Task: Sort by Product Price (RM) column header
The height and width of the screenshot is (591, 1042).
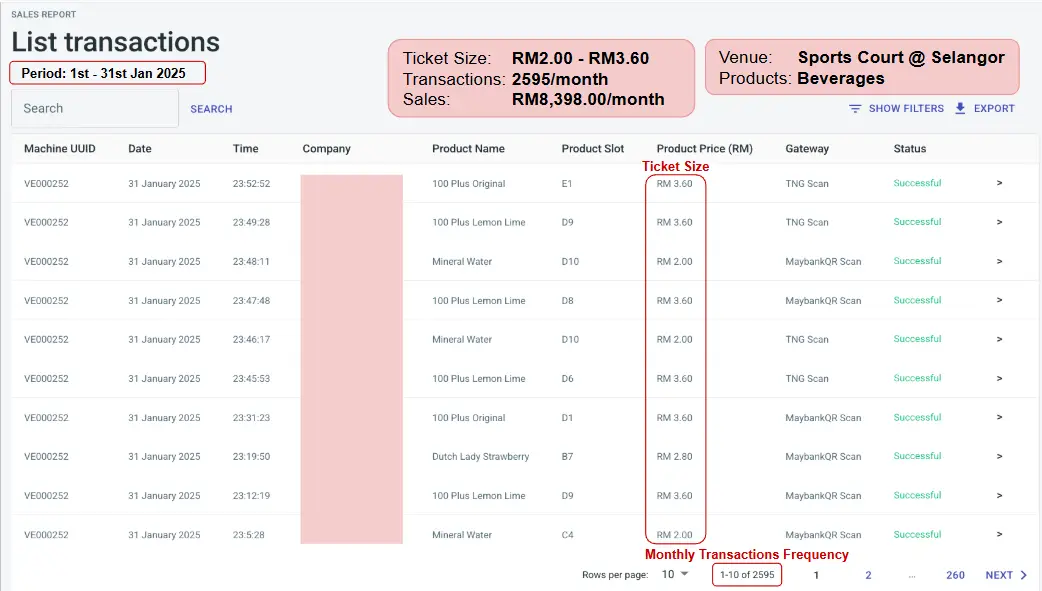Action: coord(704,149)
